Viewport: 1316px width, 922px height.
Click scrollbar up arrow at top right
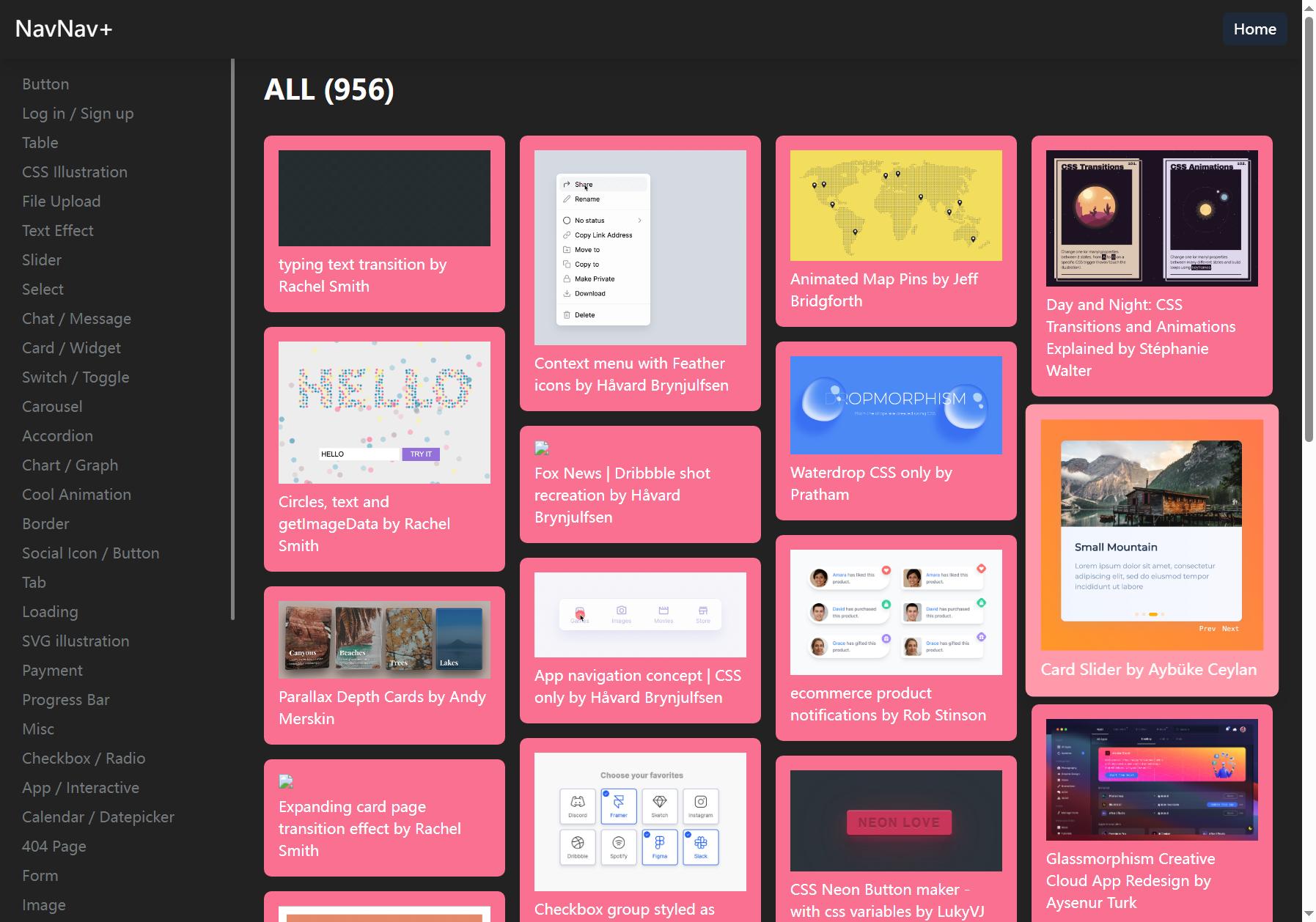pos(1309,7)
